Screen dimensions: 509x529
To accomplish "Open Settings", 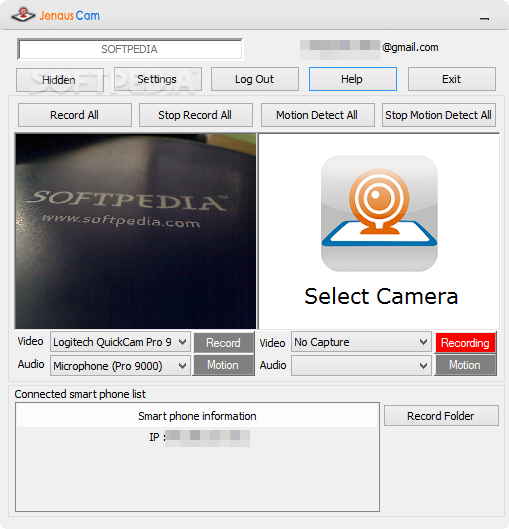I will click(x=158, y=79).
